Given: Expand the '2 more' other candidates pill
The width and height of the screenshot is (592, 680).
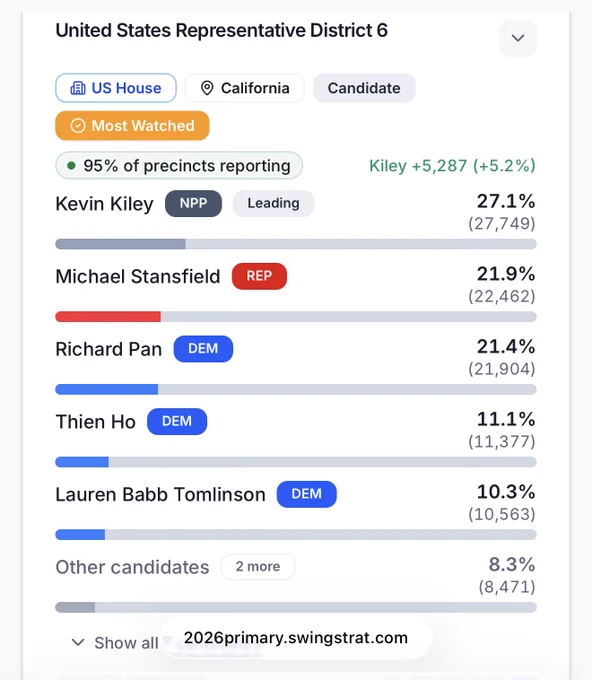Looking at the screenshot, I should click(258, 566).
